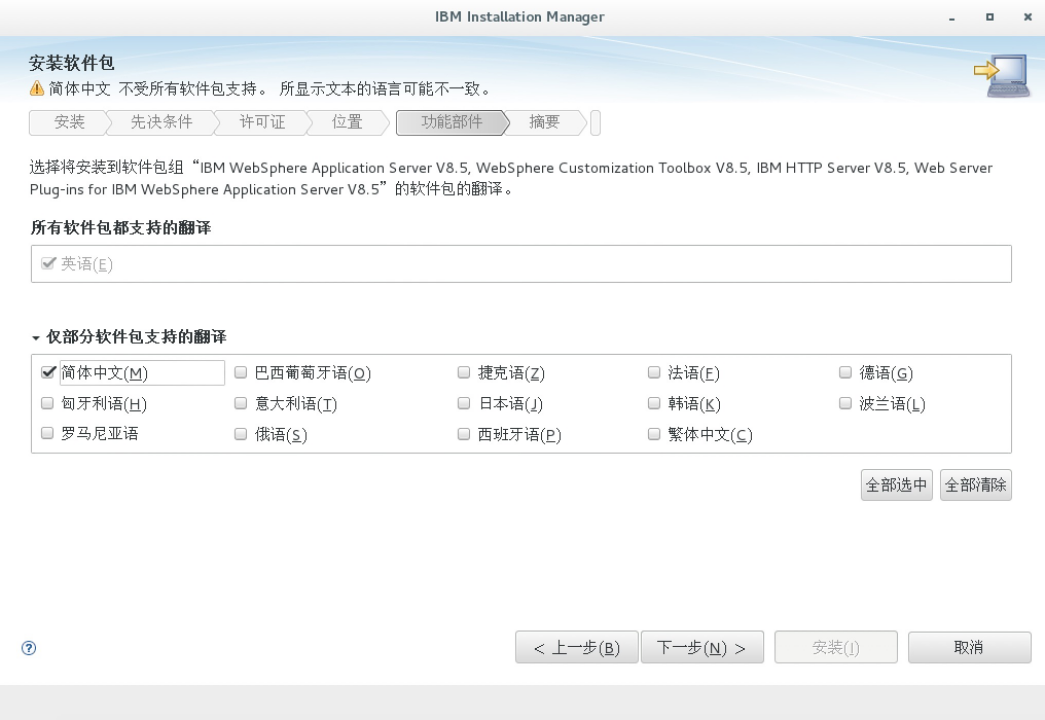This screenshot has height=720, width=1045.
Task: Click the disabled 英语(E) checkbox
Action: [x=47, y=263]
